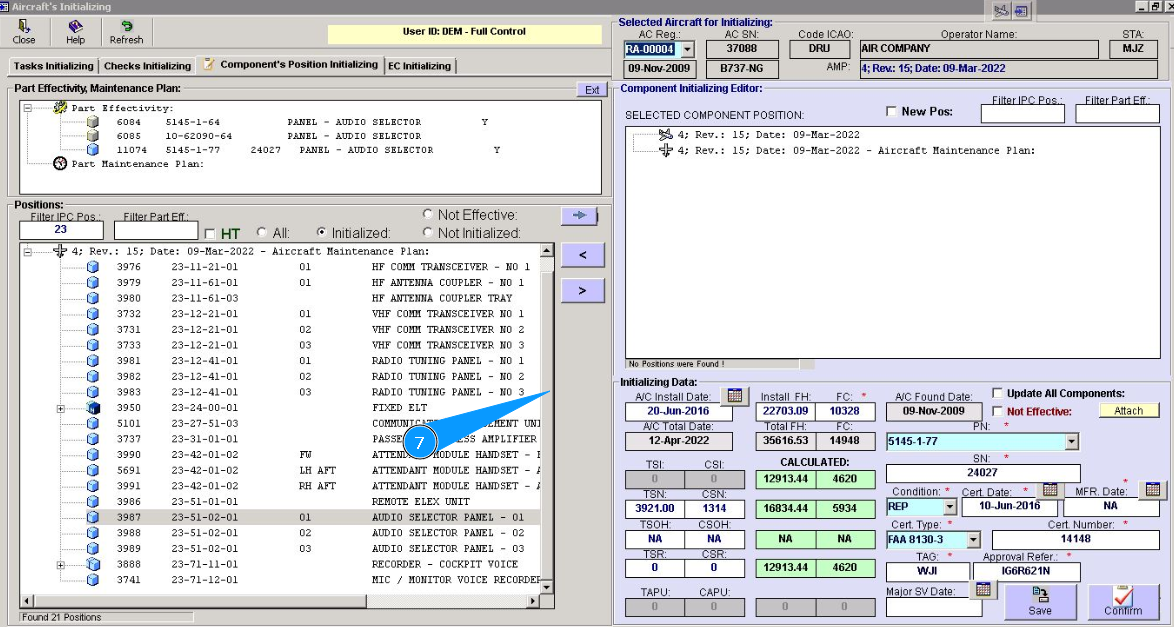Select the Not Initialized radio button
Viewport: 1174px width, 629px height.
pyautogui.click(x=428, y=233)
